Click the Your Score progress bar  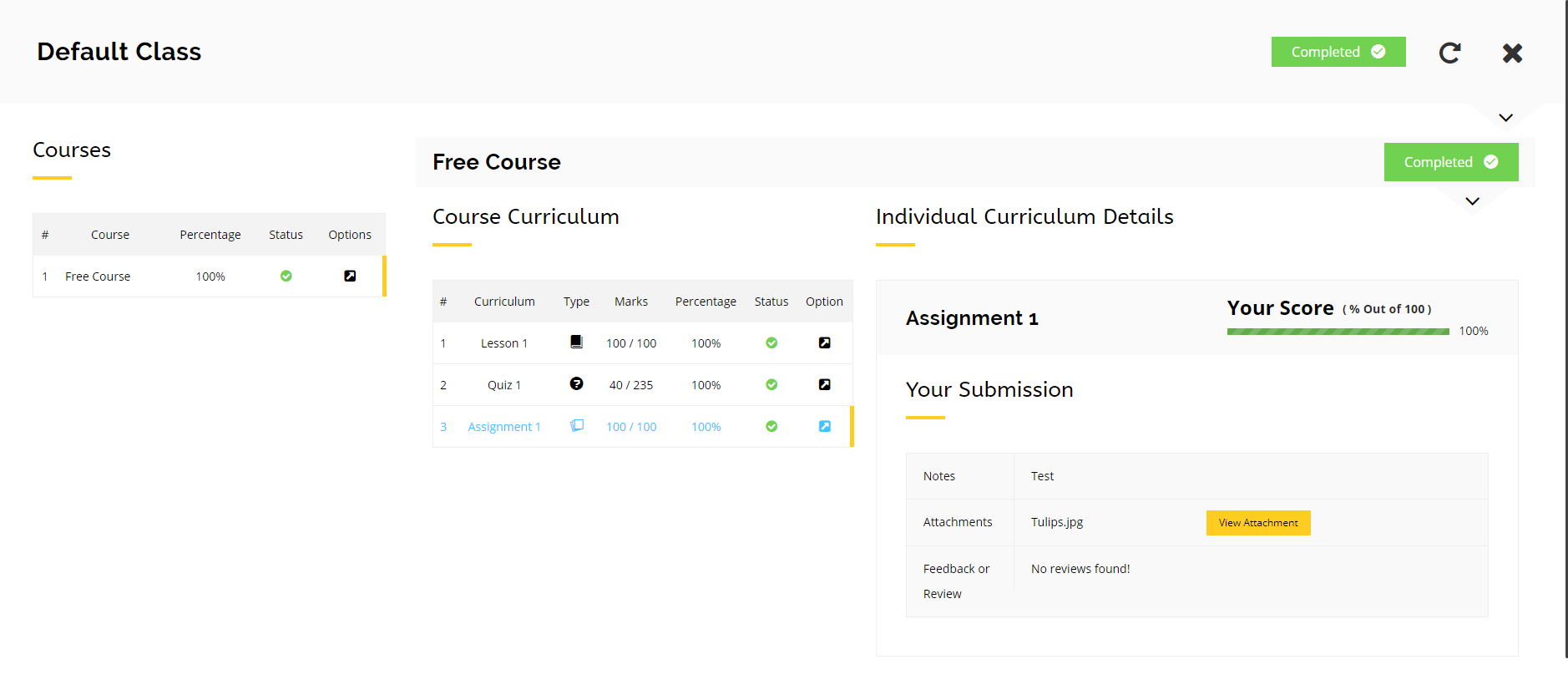pyautogui.click(x=1338, y=332)
